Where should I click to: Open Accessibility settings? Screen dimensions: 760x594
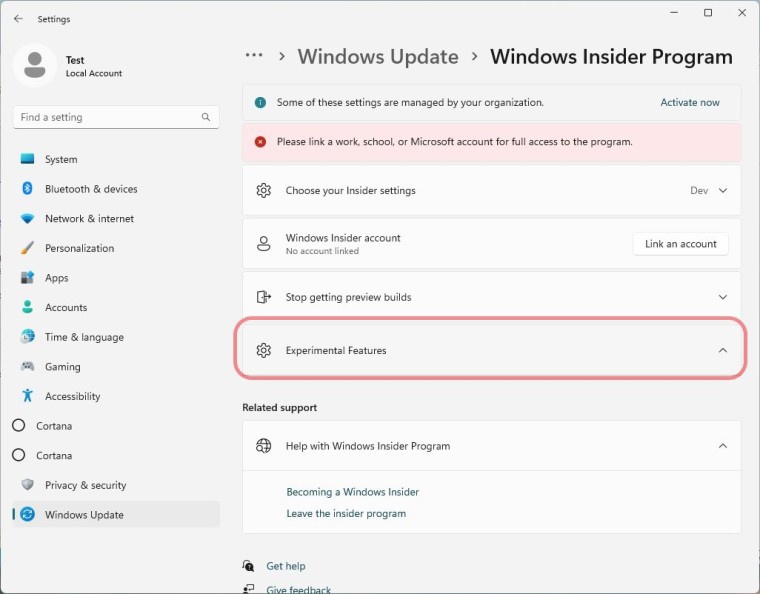[x=72, y=396]
